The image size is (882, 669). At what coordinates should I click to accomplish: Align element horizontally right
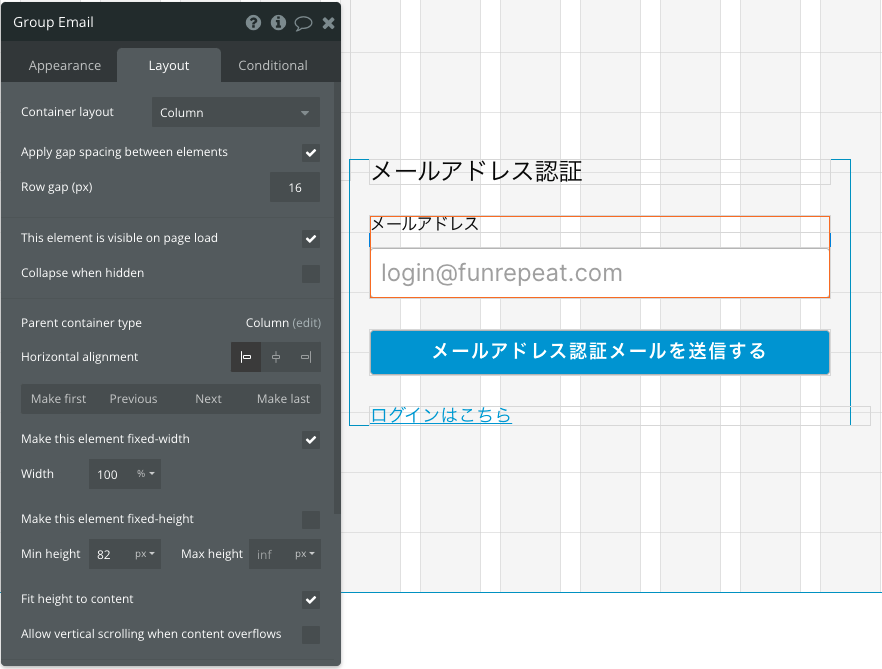coord(305,357)
